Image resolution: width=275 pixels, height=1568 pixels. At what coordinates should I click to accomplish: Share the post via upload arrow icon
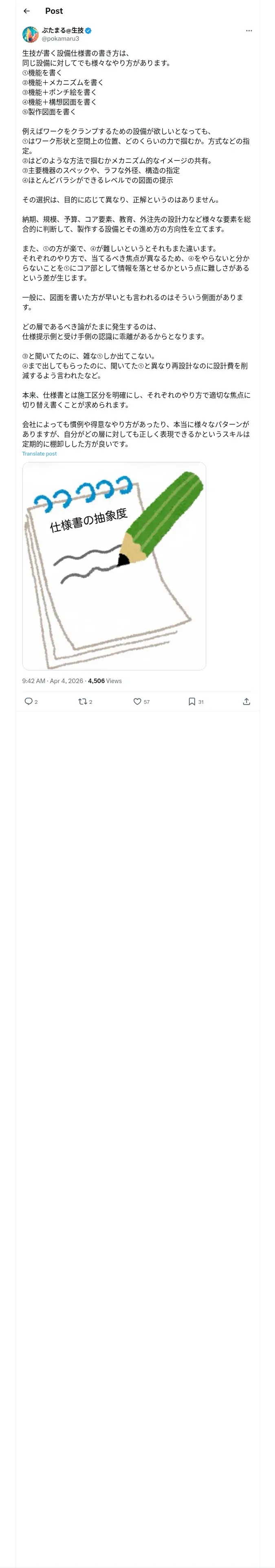(246, 701)
